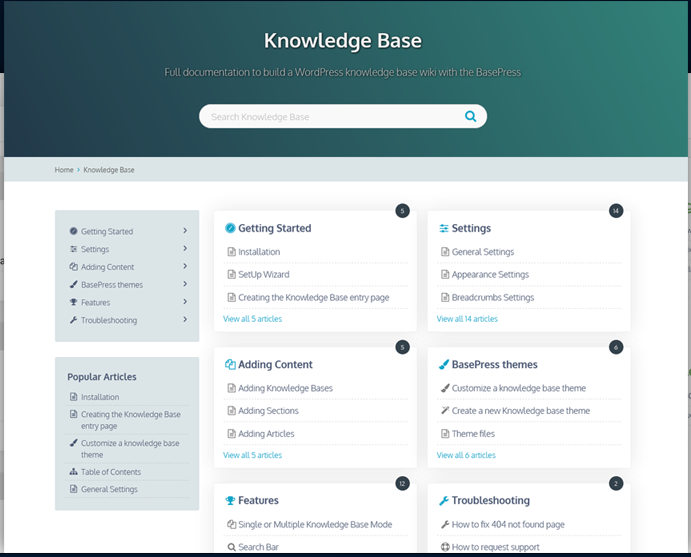This screenshot has height=557, width=691.
Task: Open Getting Started card heading
Action: click(x=275, y=228)
